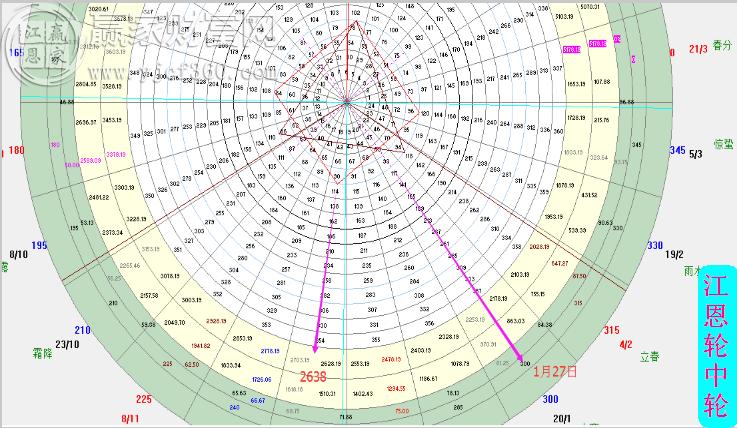Click the blue 330 degree marker
The image size is (737, 428).
point(656,246)
